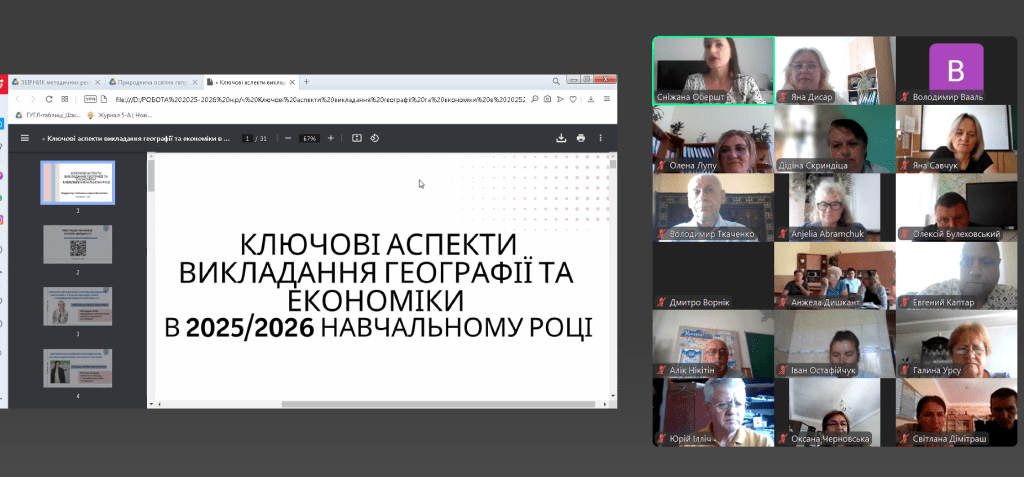The image size is (1024, 477).
Task: Select Сніжана Обершт video tile
Action: pos(713,70)
